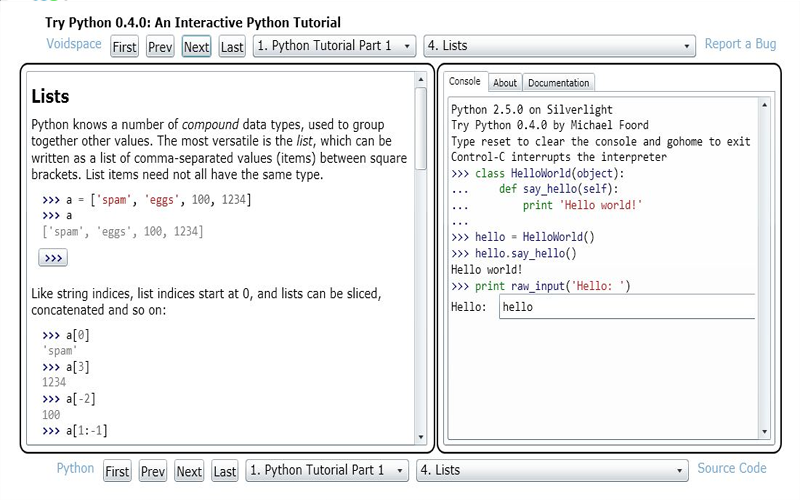
Task: Open the bottom Python Tutorial Part 1 dropdown
Action: pyautogui.click(x=327, y=470)
